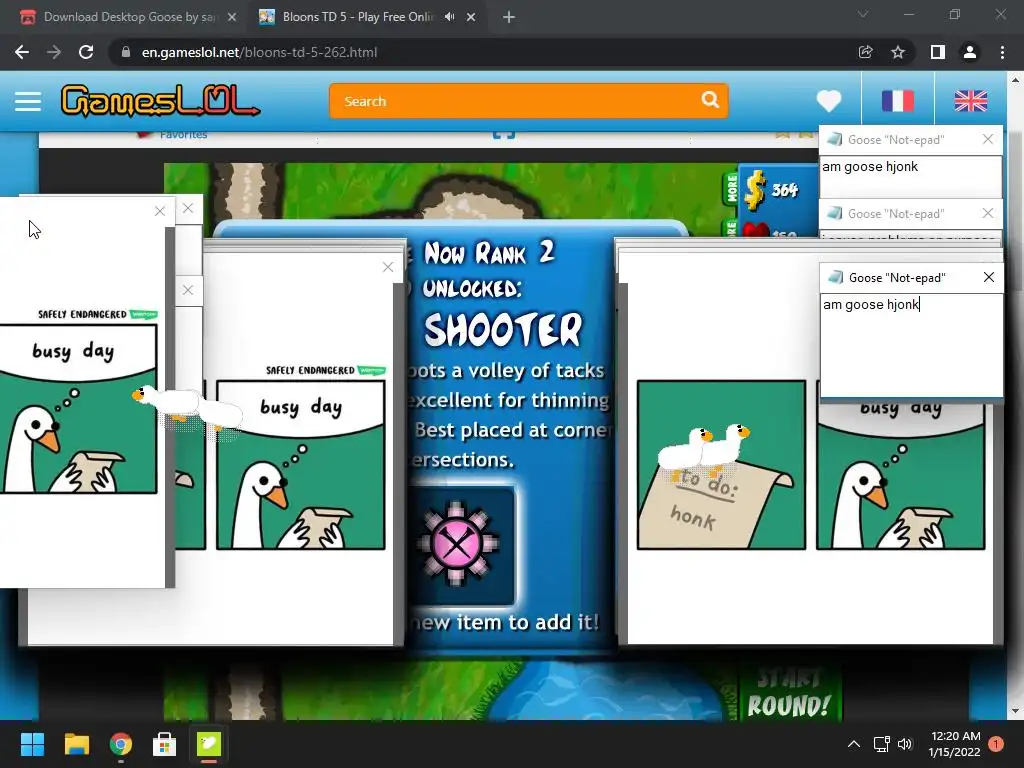This screenshot has height=768, width=1024.
Task: Click the money dollar icon in game
Action: tap(755, 190)
